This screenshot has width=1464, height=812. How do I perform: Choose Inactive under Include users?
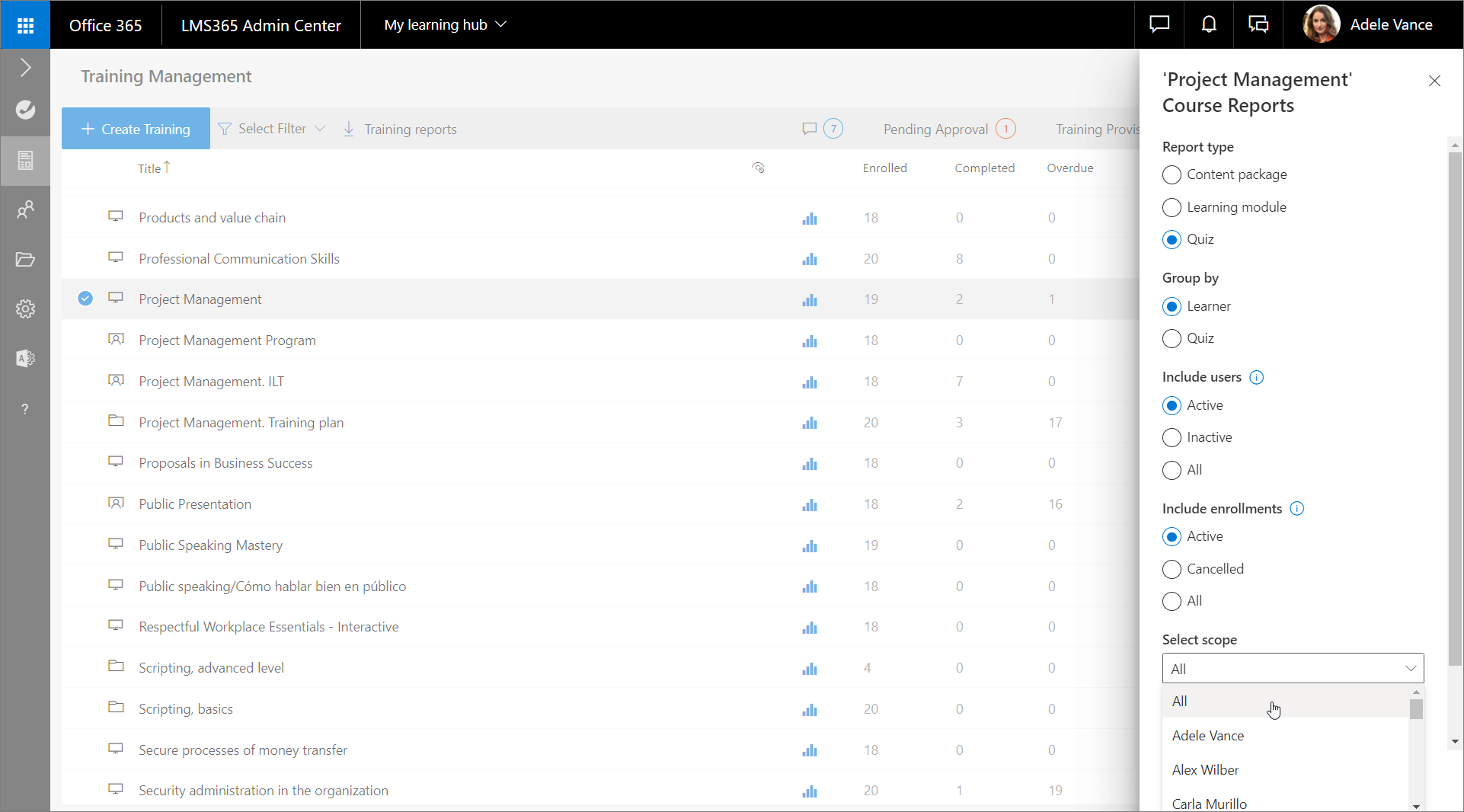[1172, 437]
